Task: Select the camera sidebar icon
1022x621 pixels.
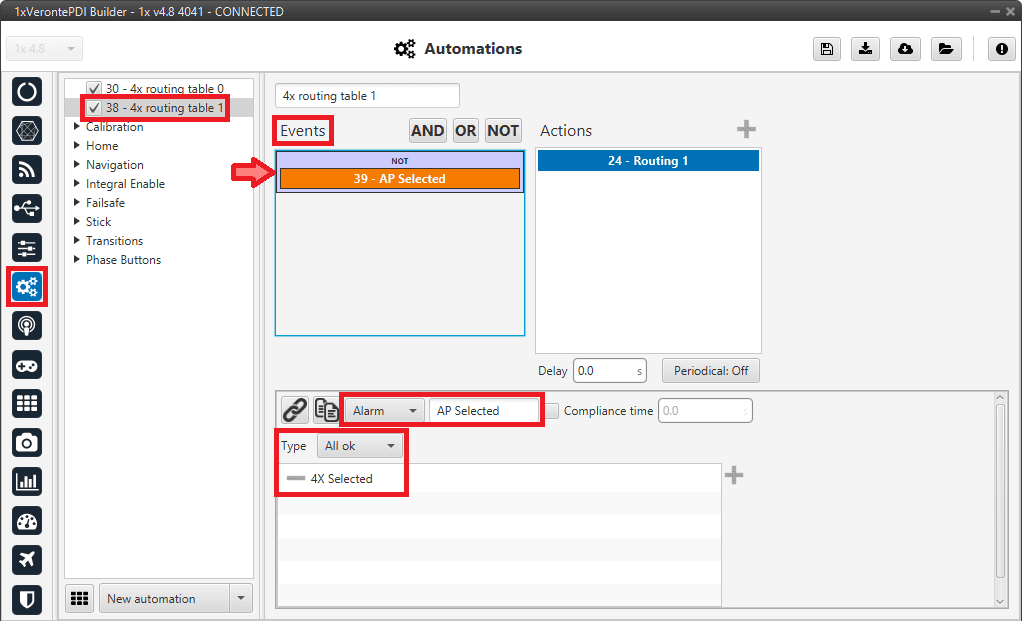Action: pyautogui.click(x=27, y=442)
